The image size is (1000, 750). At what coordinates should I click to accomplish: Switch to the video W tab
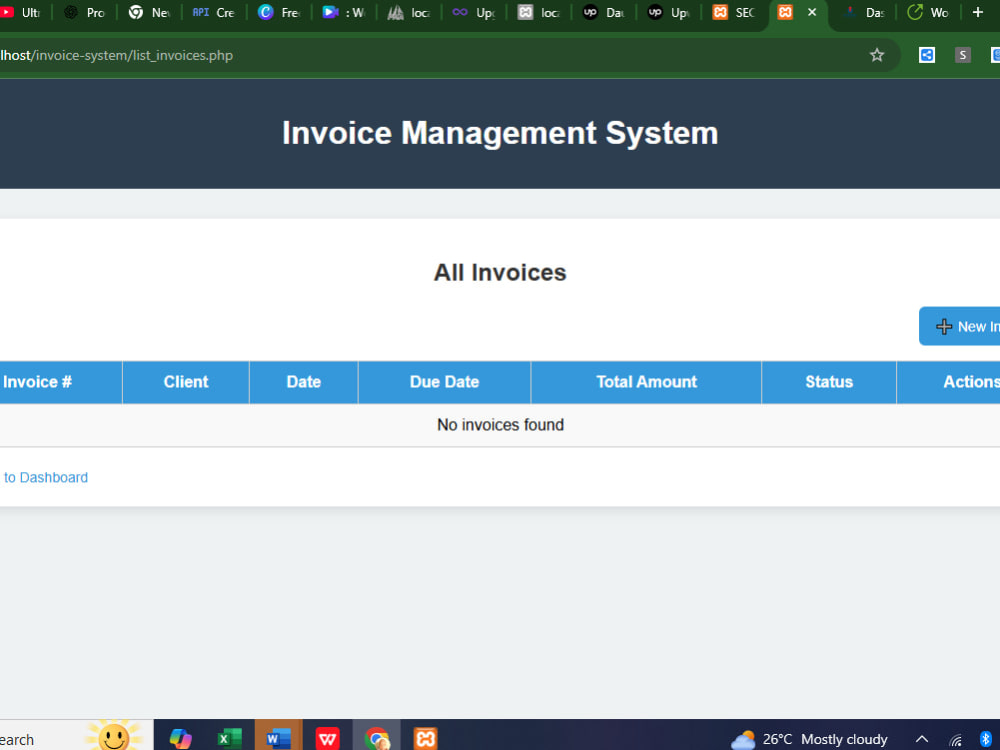(x=343, y=13)
